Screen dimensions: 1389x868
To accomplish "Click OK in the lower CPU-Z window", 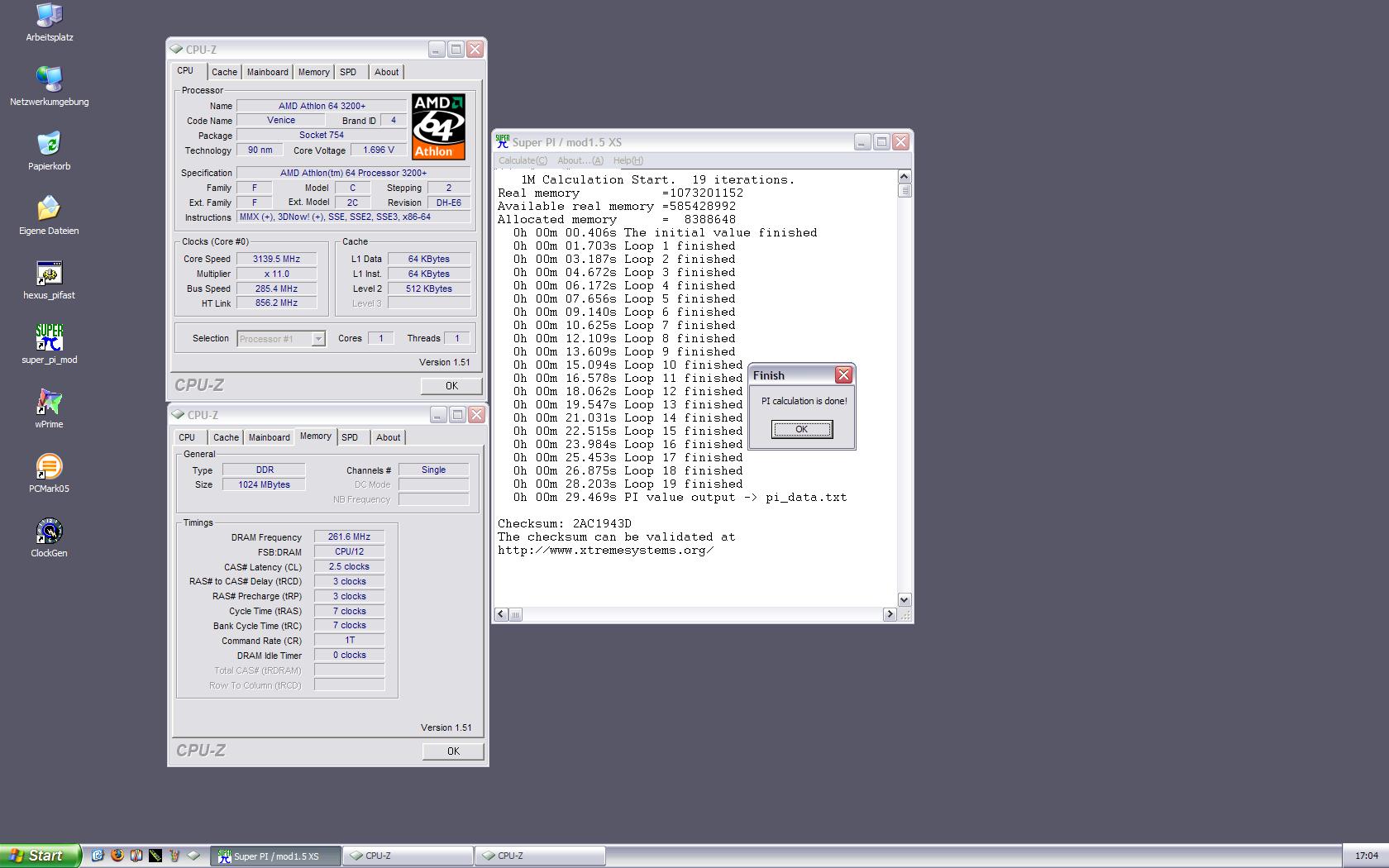I will click(453, 751).
